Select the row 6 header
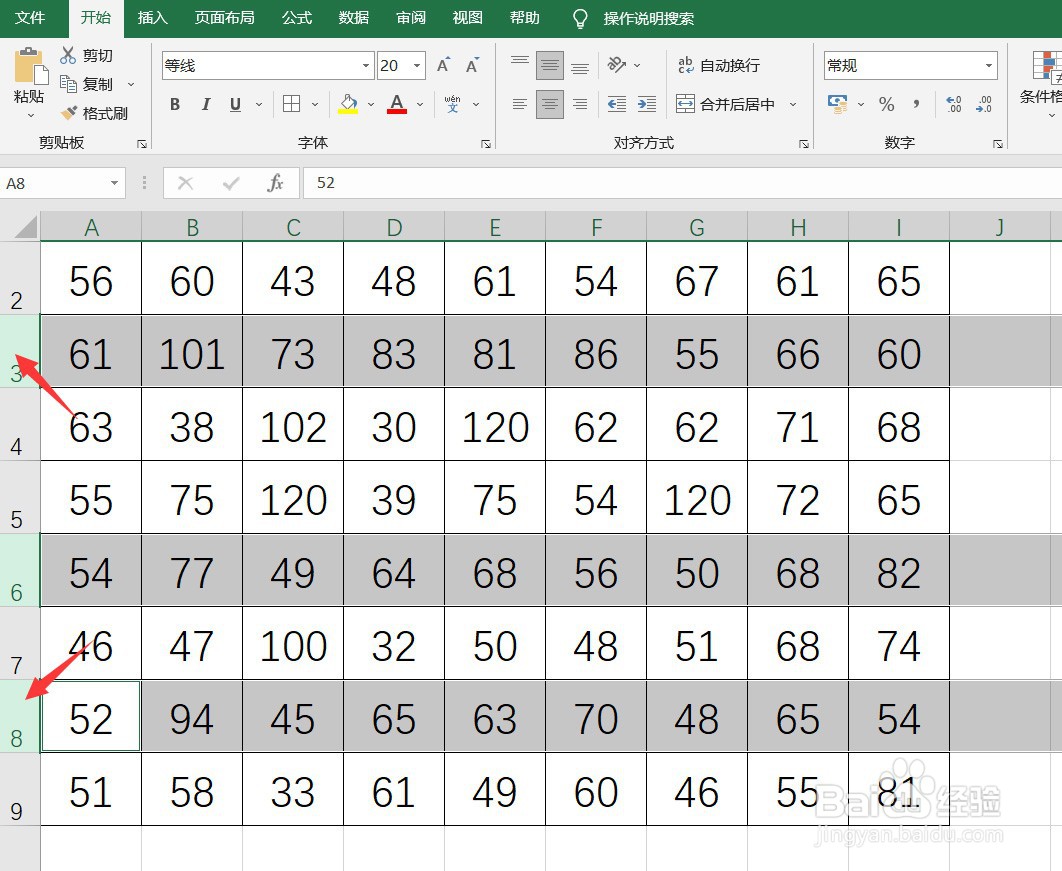 click(20, 570)
